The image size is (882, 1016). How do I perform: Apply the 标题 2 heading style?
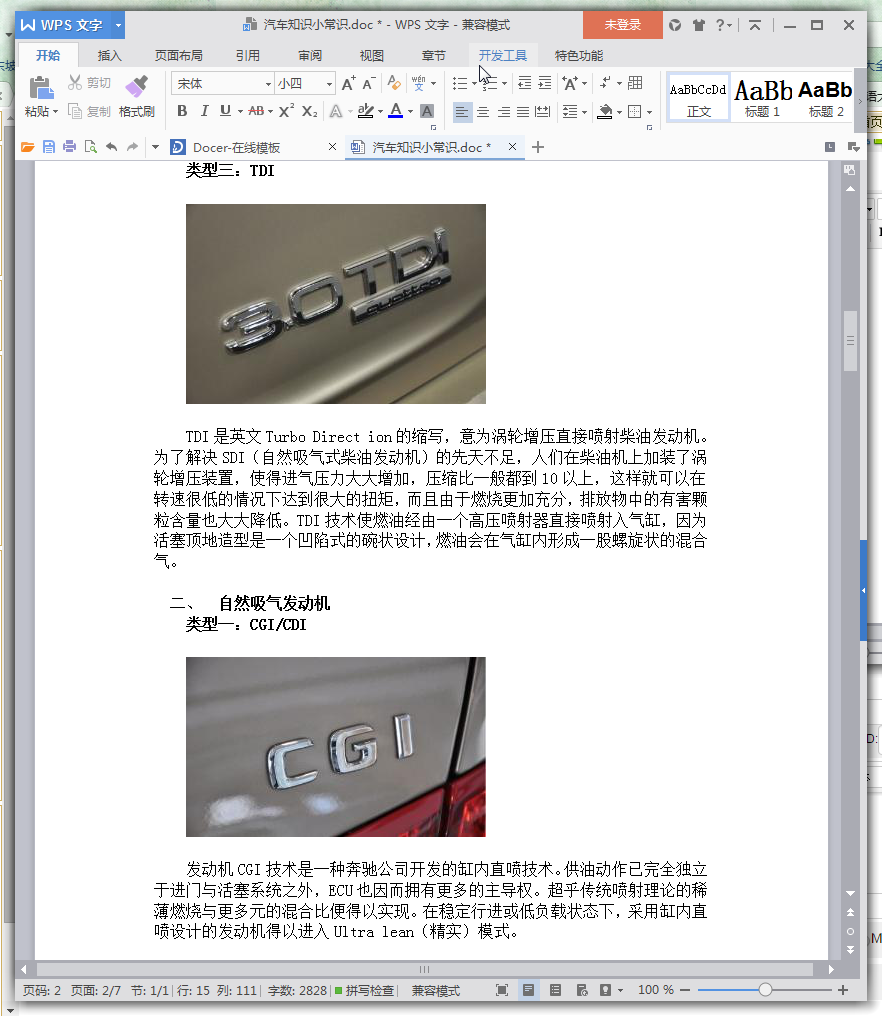coord(826,97)
